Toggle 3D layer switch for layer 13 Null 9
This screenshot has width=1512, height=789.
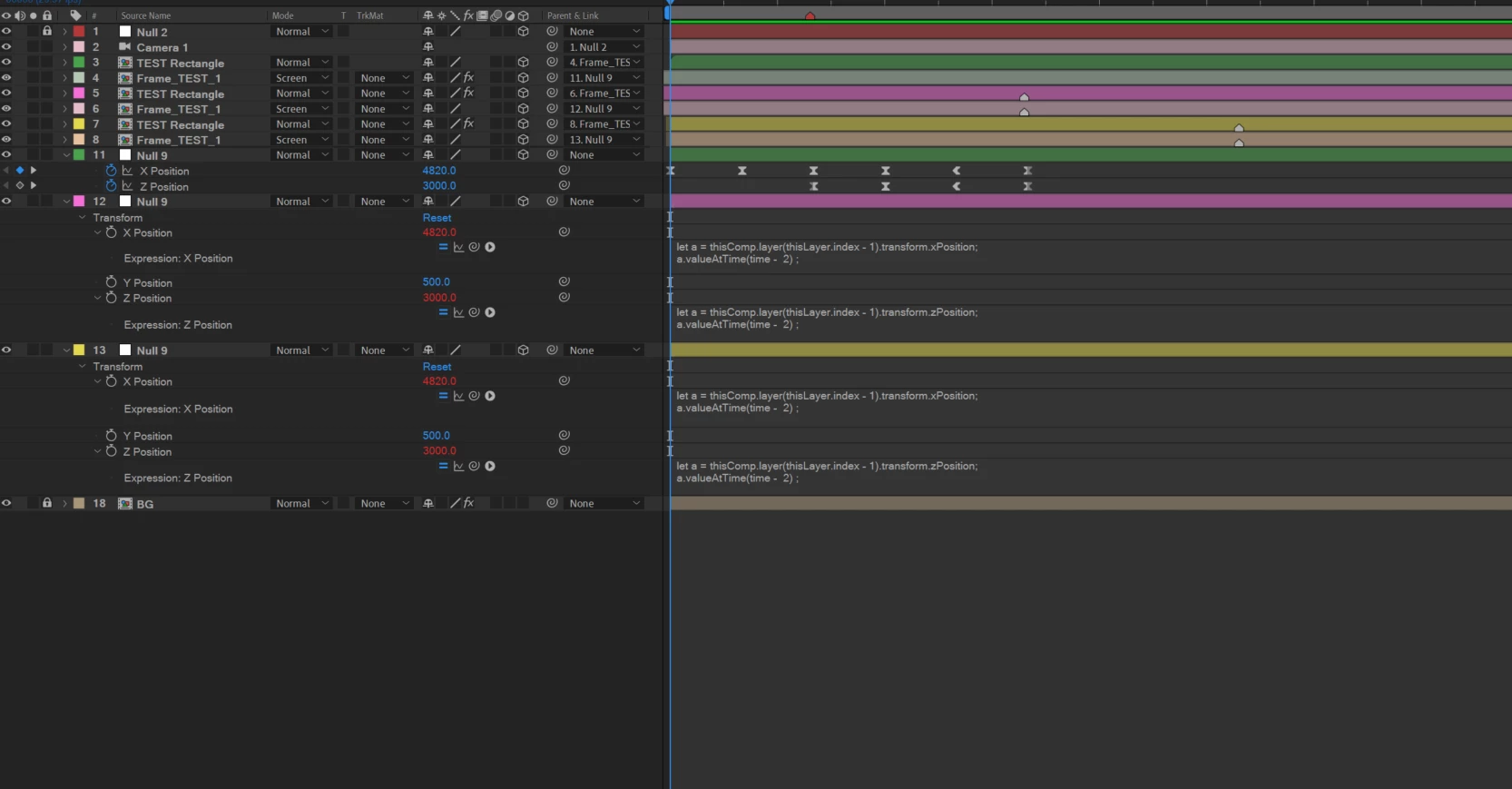coord(523,350)
